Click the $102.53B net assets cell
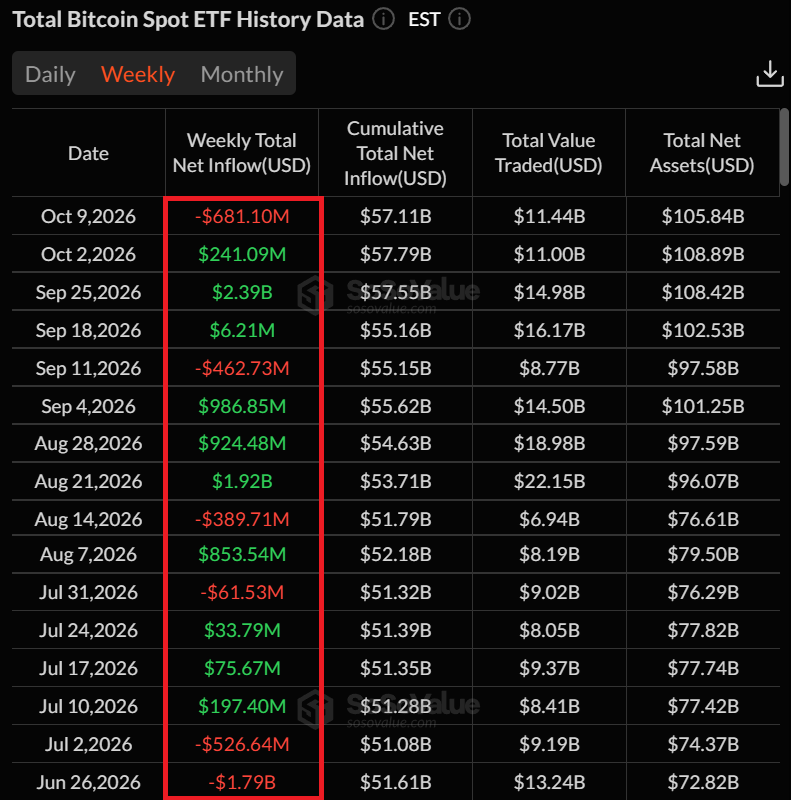This screenshot has width=791, height=800. (x=703, y=330)
